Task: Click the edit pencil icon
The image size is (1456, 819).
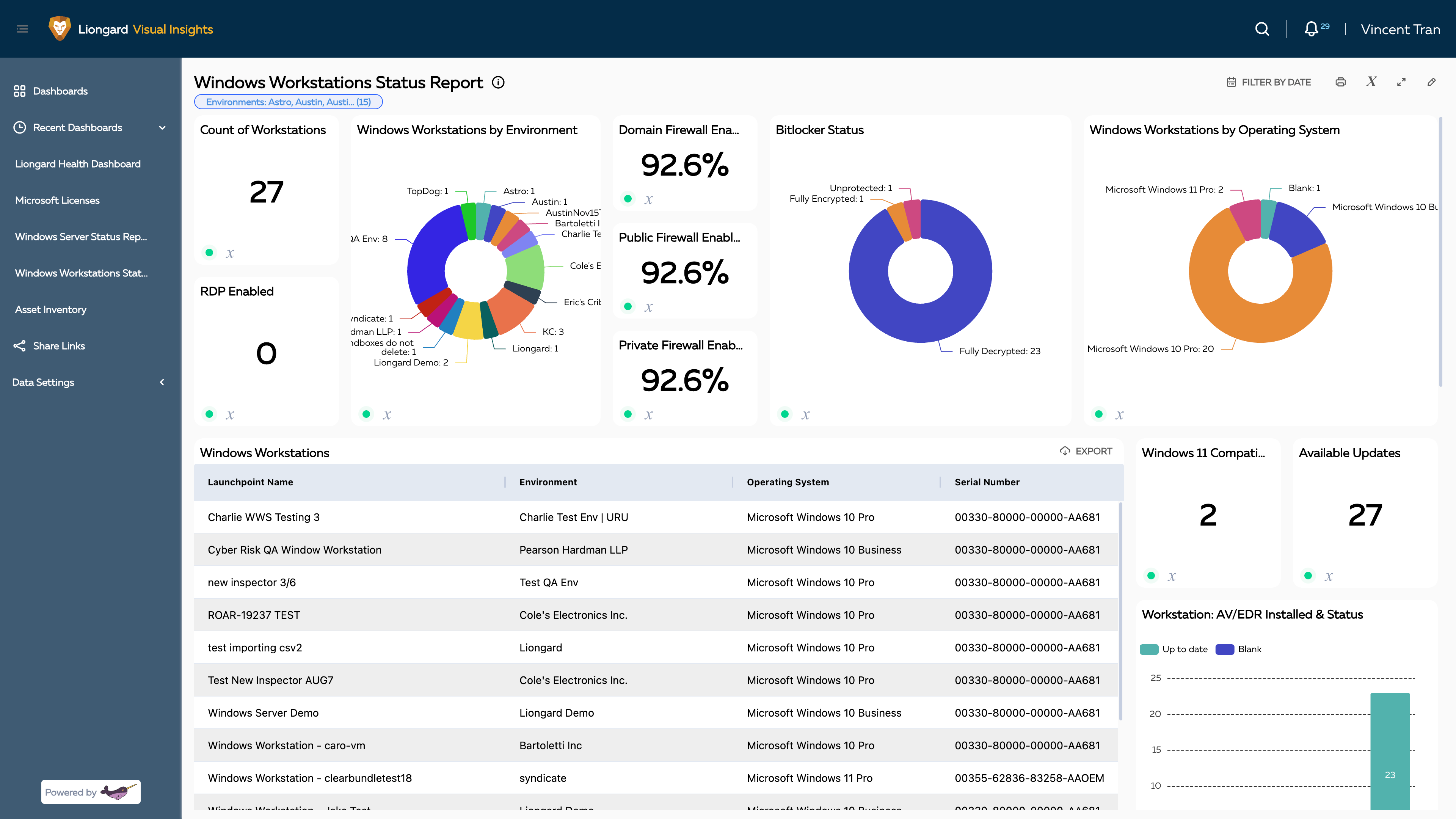Action: coord(1431,82)
